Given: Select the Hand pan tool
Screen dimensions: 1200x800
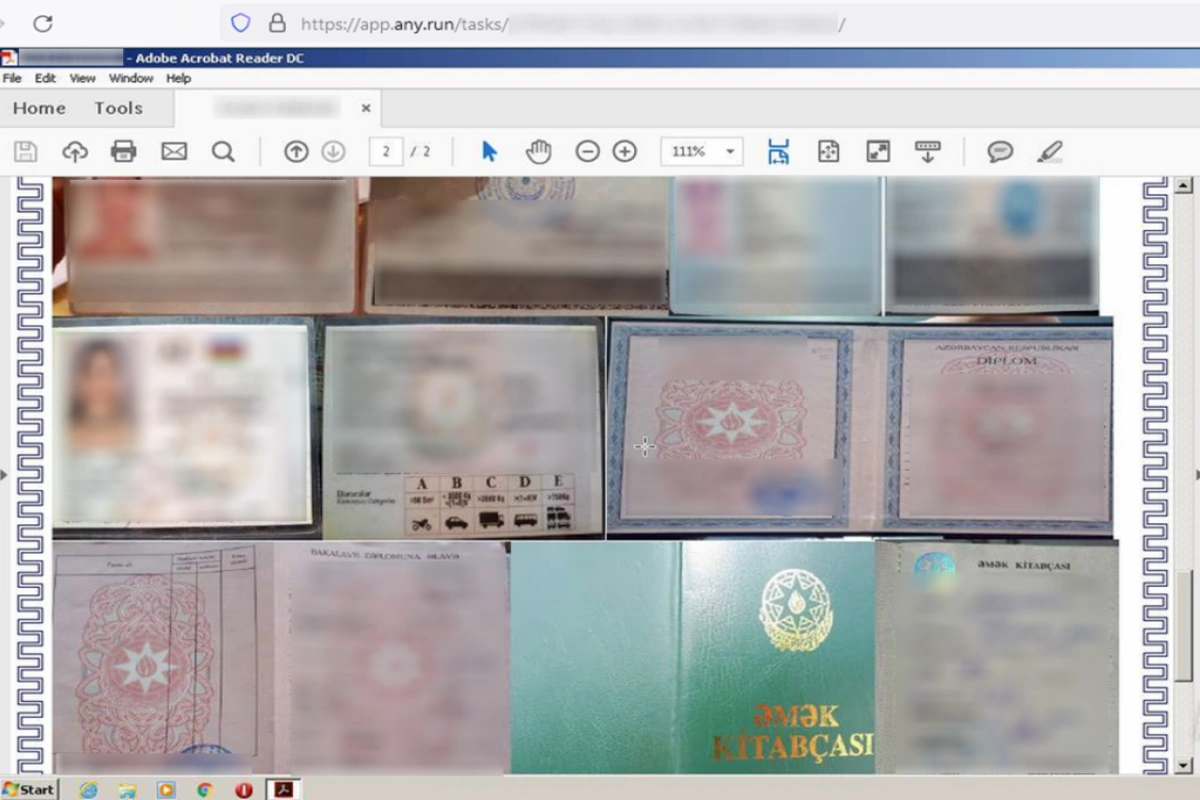Looking at the screenshot, I should point(539,152).
